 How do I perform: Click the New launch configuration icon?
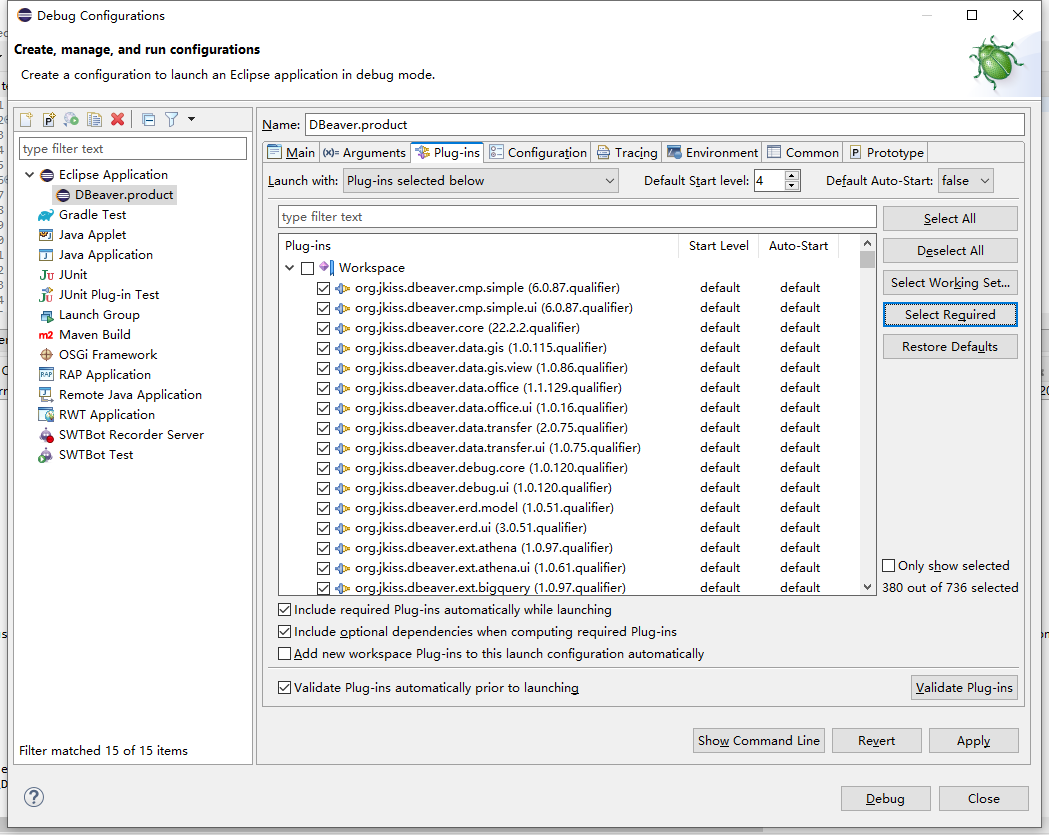26,119
